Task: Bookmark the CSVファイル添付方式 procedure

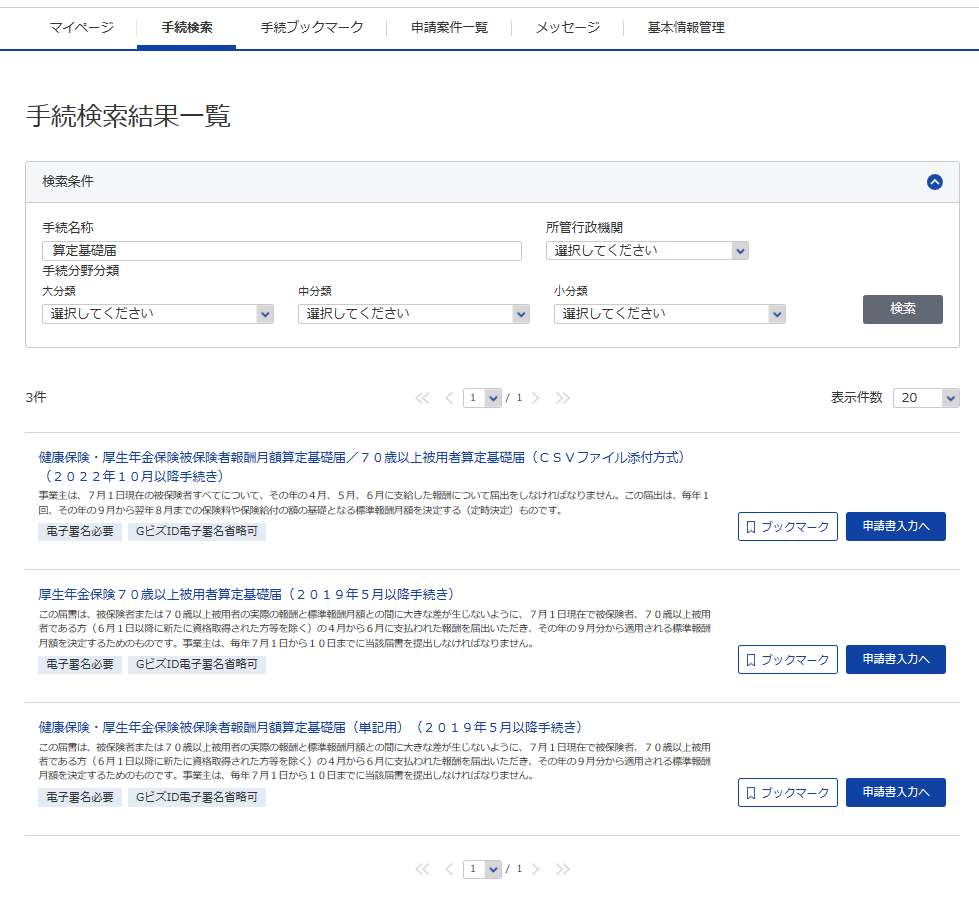Action: 787,527
